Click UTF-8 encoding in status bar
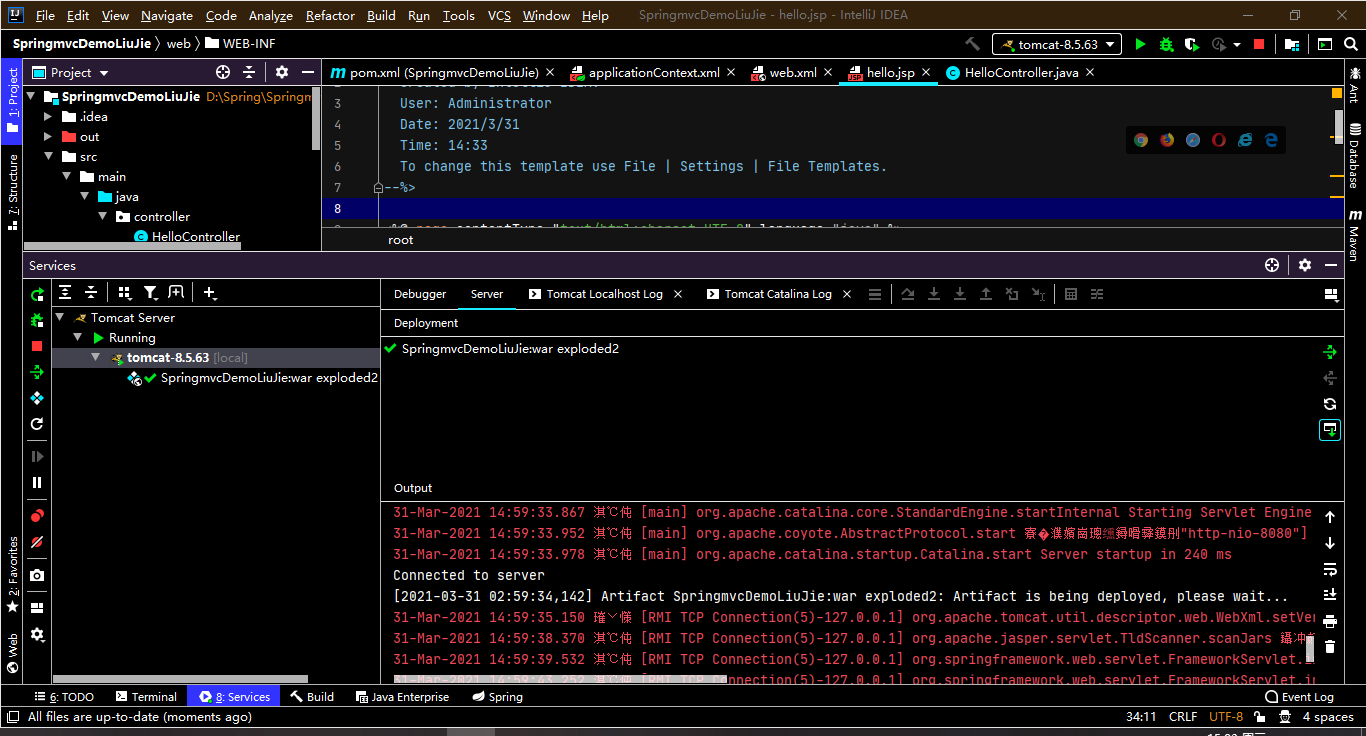Viewport: 1366px width, 736px height. [x=1226, y=717]
